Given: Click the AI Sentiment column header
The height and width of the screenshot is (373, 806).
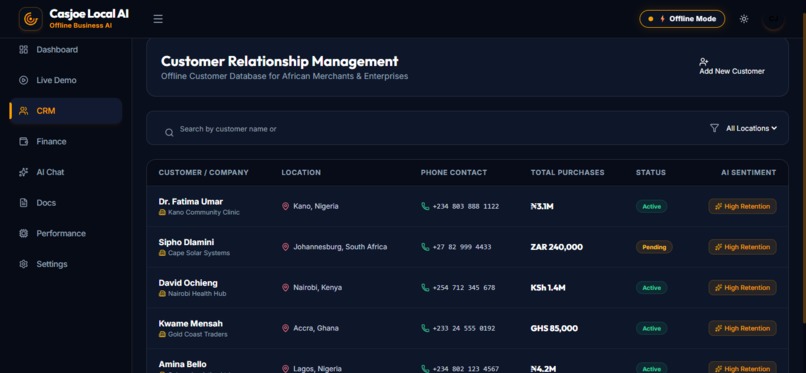Looking at the screenshot, I should pos(748,173).
